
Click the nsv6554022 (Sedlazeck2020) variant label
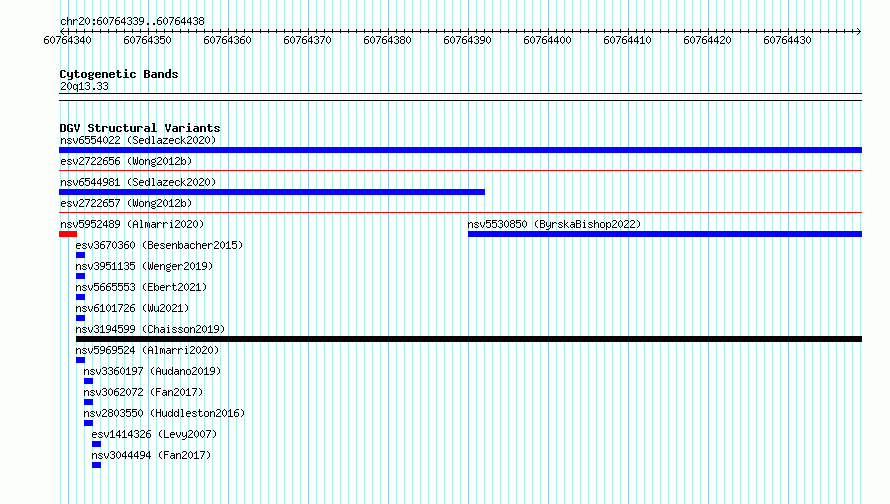(x=138, y=140)
